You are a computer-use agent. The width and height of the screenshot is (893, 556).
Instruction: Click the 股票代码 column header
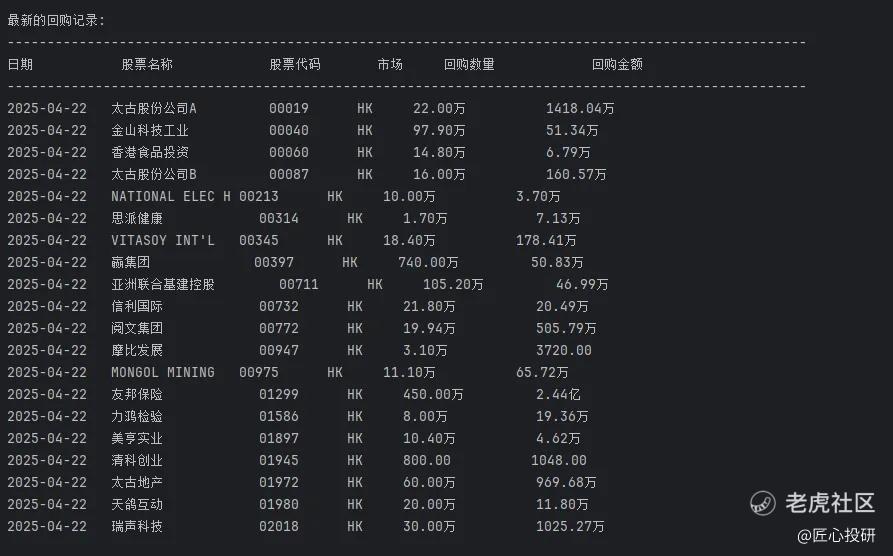(x=295, y=64)
